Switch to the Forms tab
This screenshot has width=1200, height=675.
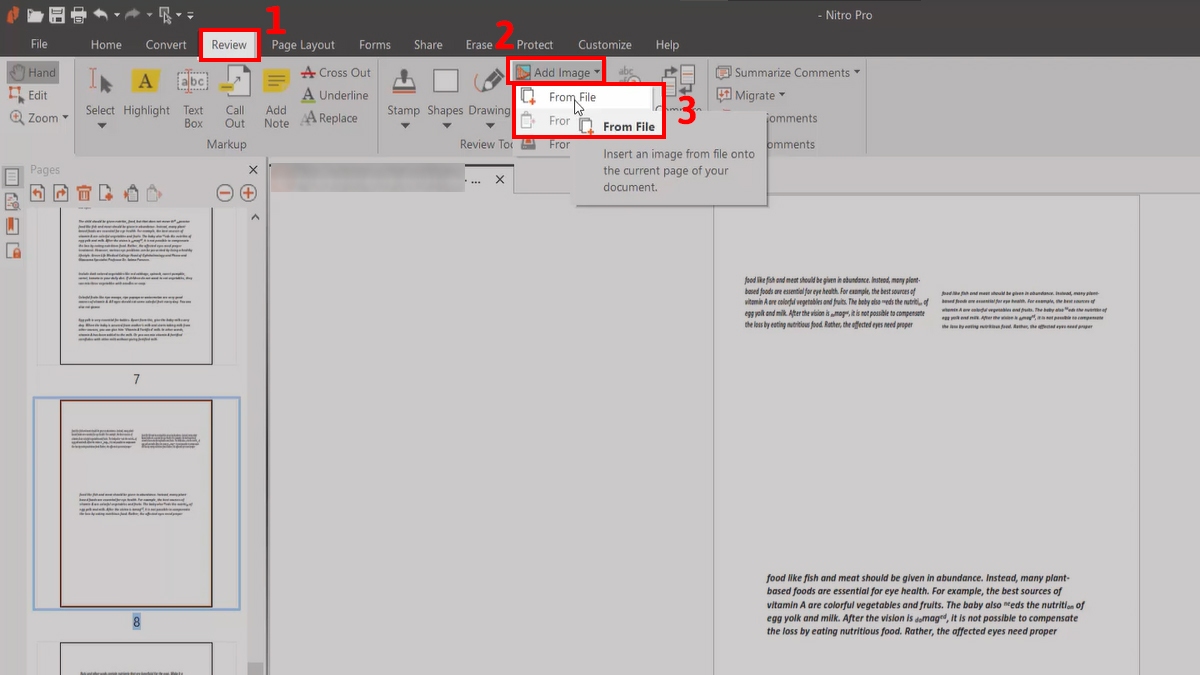375,45
